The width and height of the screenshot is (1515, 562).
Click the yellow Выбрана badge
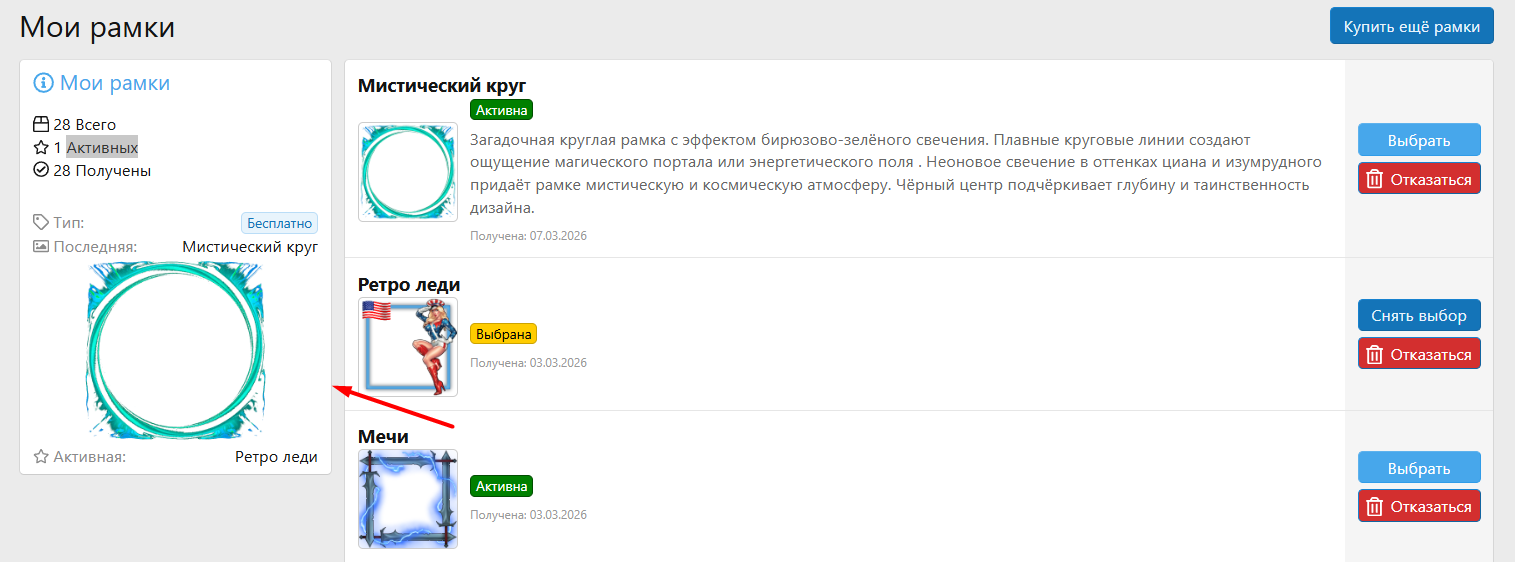(503, 334)
